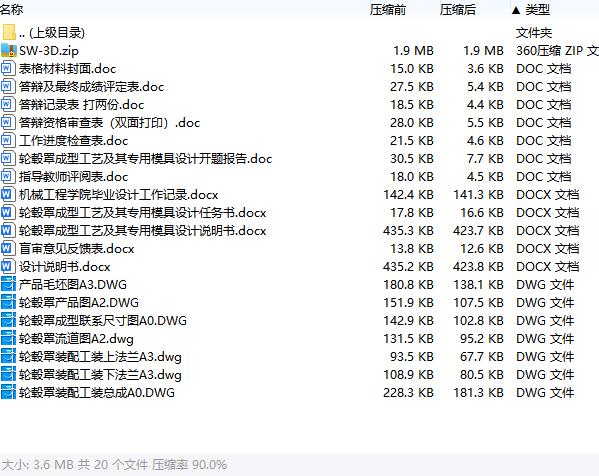The height and width of the screenshot is (476, 599).
Task: Select file name 轮毂罩流道图A2.dwg
Action: tap(76, 338)
